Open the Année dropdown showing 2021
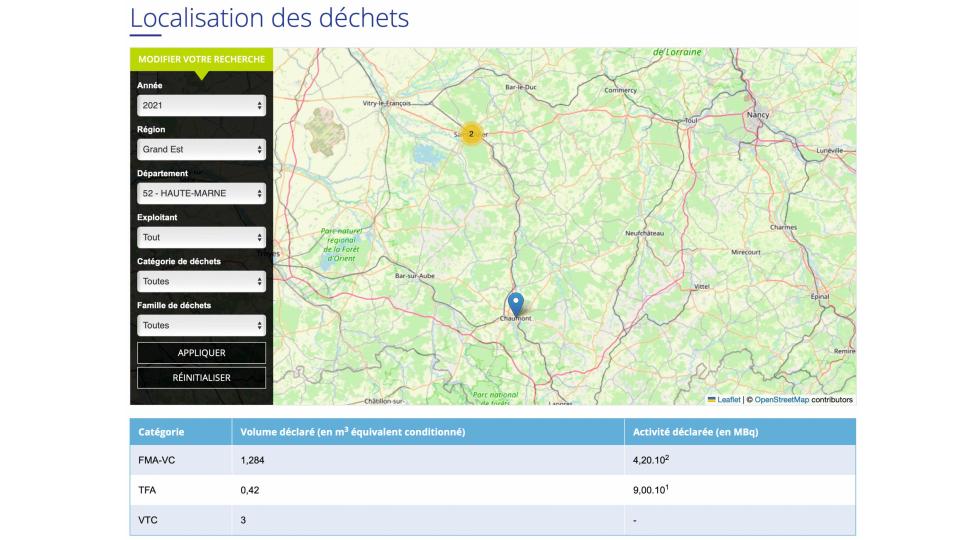The width and height of the screenshot is (960, 540). tap(201, 105)
